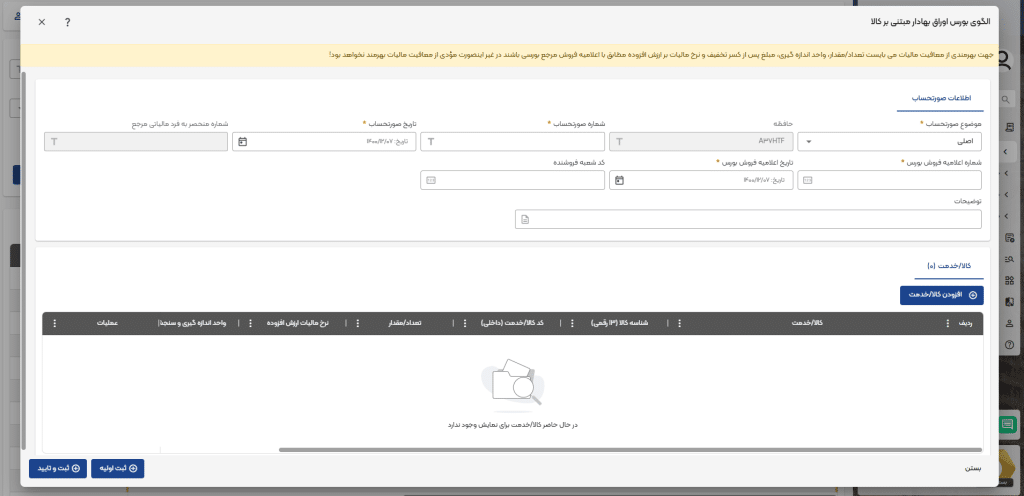Focus the شماره صورتحساب input field
The height and width of the screenshot is (496, 1024).
tap(510, 142)
